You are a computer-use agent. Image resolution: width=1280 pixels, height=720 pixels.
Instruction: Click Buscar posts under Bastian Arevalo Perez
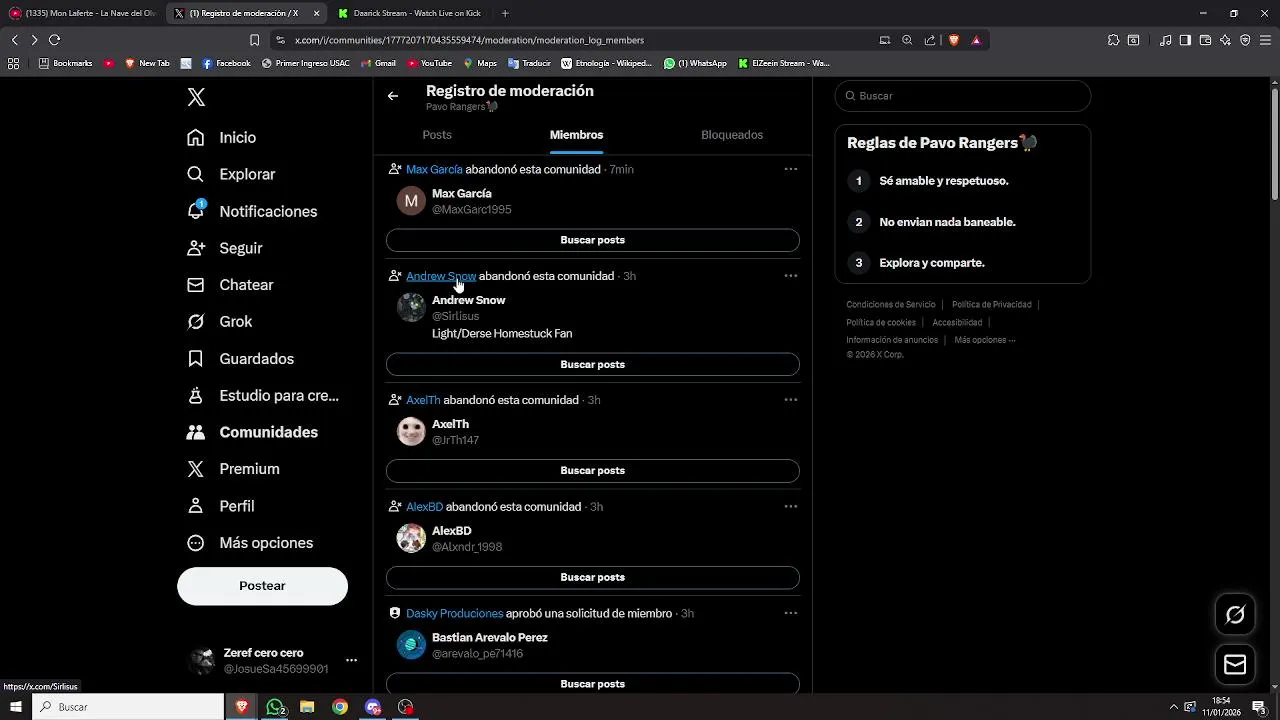point(593,684)
